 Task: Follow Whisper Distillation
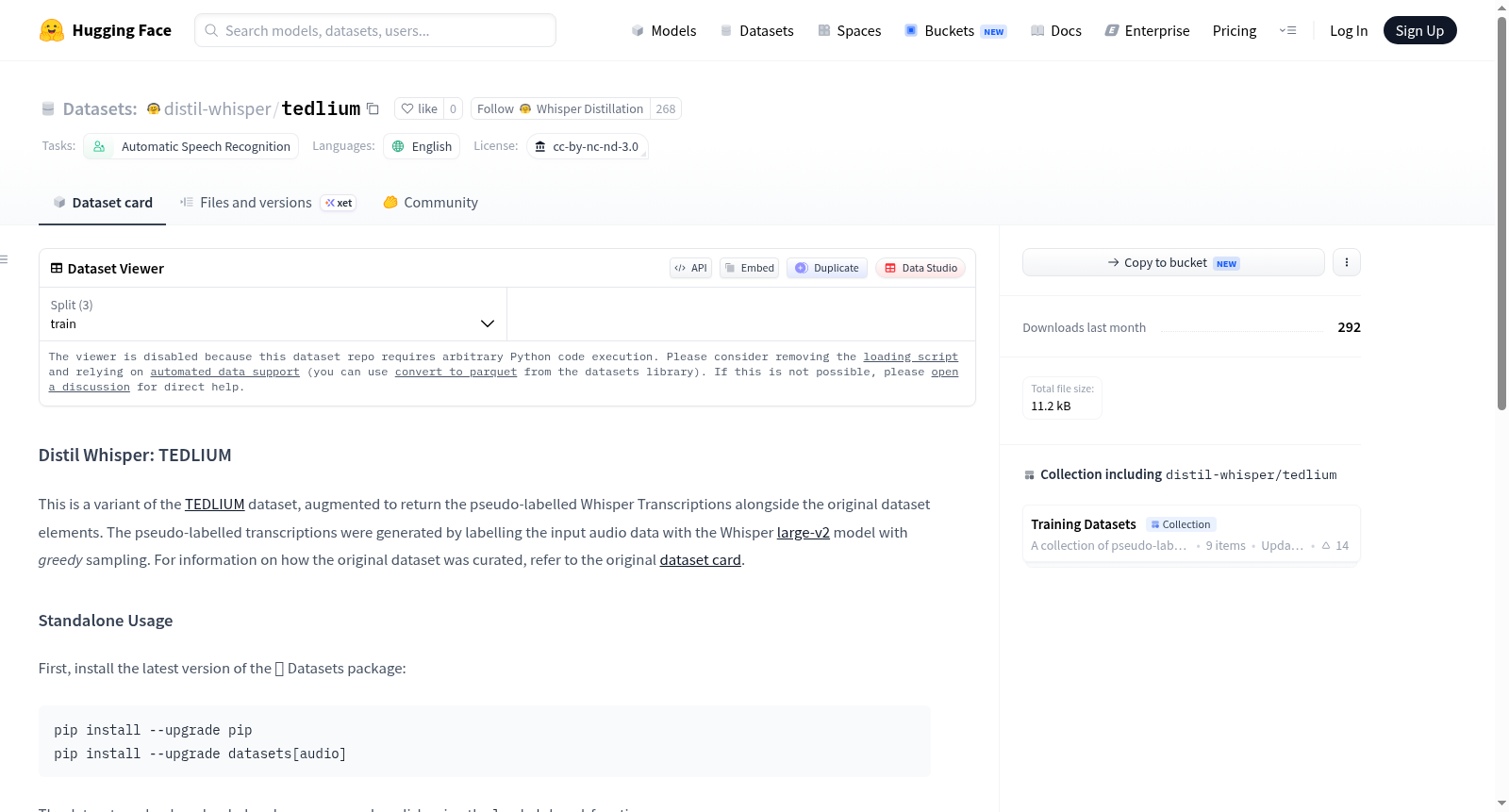click(x=560, y=109)
